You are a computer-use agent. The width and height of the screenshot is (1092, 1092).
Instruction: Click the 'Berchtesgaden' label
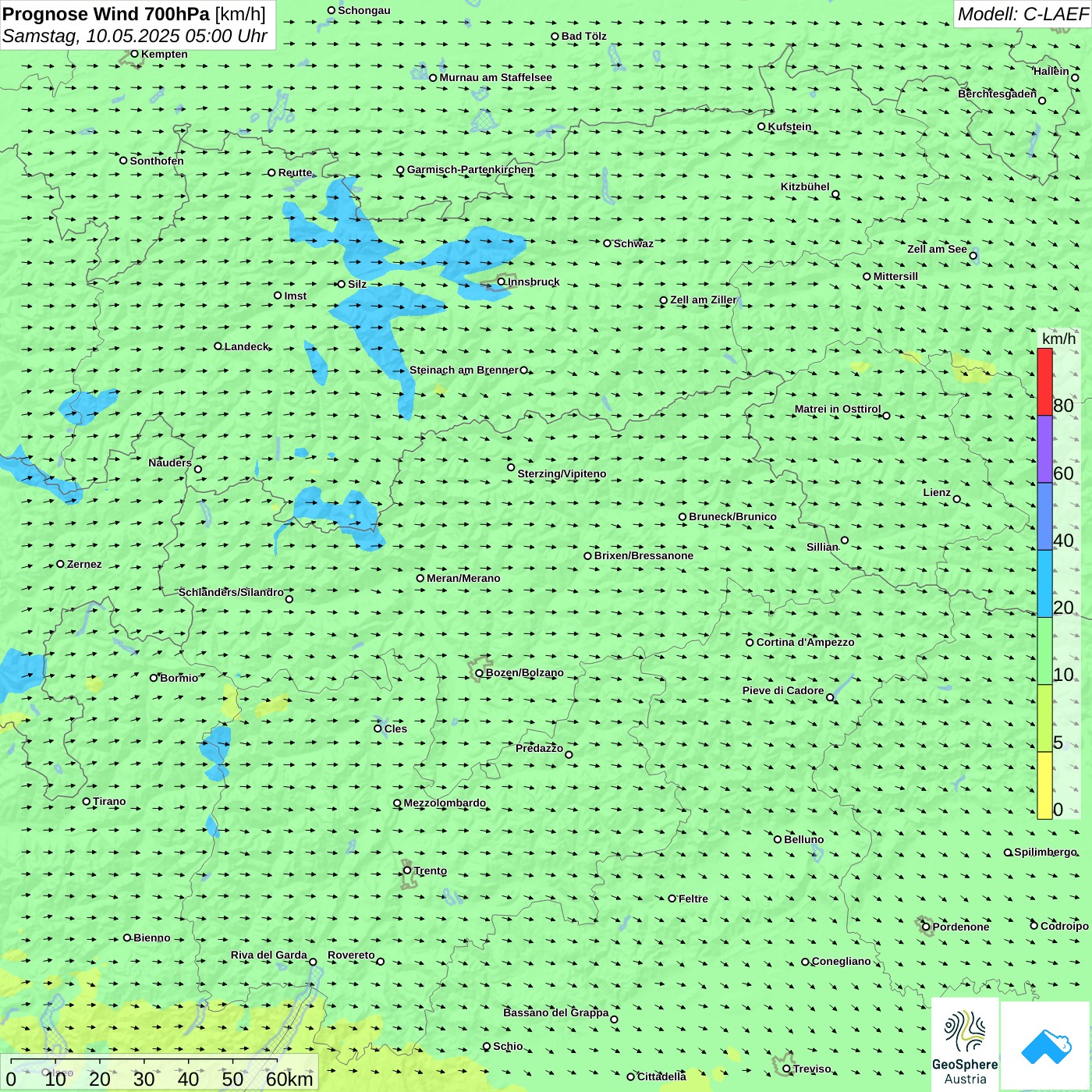[x=998, y=94]
